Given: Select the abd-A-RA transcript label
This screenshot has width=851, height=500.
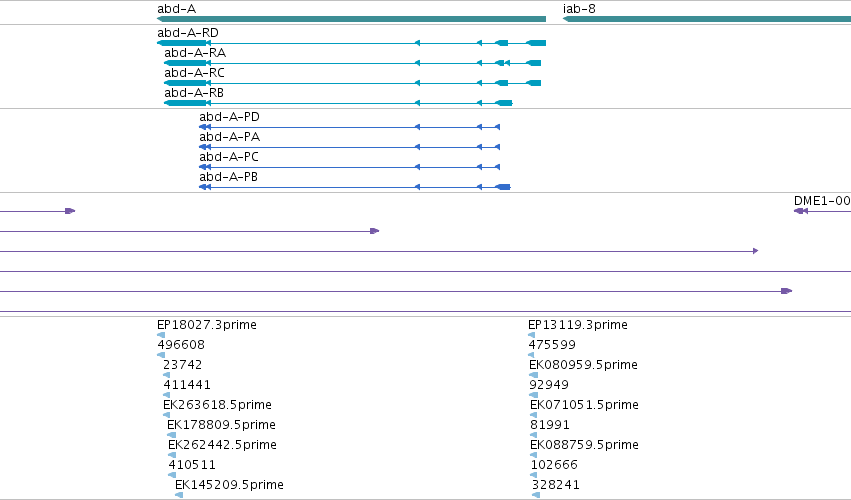Looking at the screenshot, I should [x=195, y=53].
